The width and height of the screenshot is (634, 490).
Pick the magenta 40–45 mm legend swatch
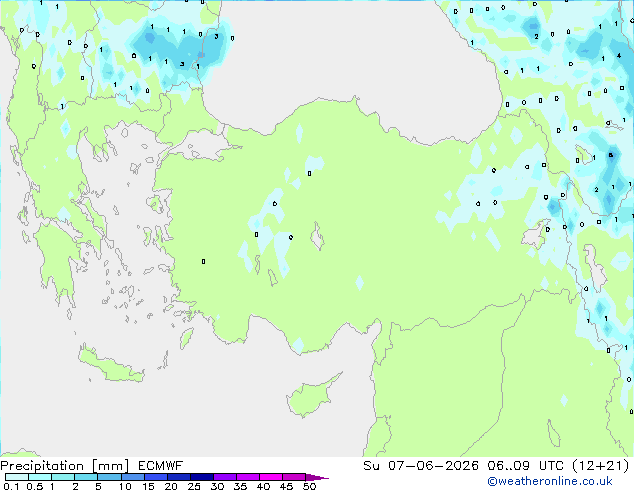[271, 477]
